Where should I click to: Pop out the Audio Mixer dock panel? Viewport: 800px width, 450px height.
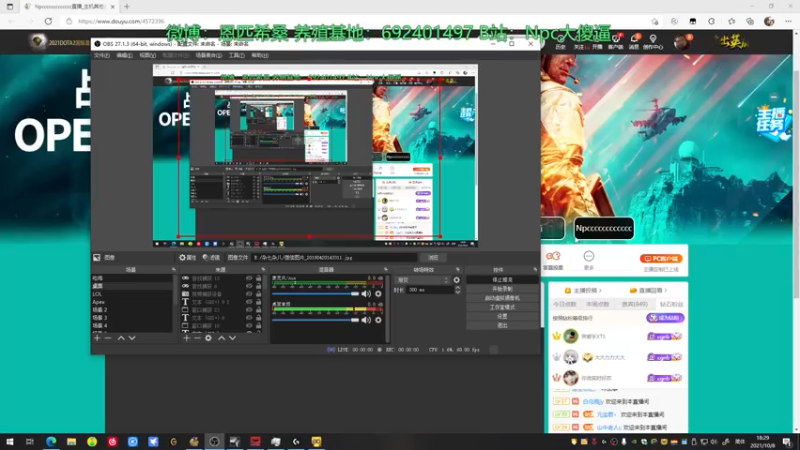(x=386, y=269)
